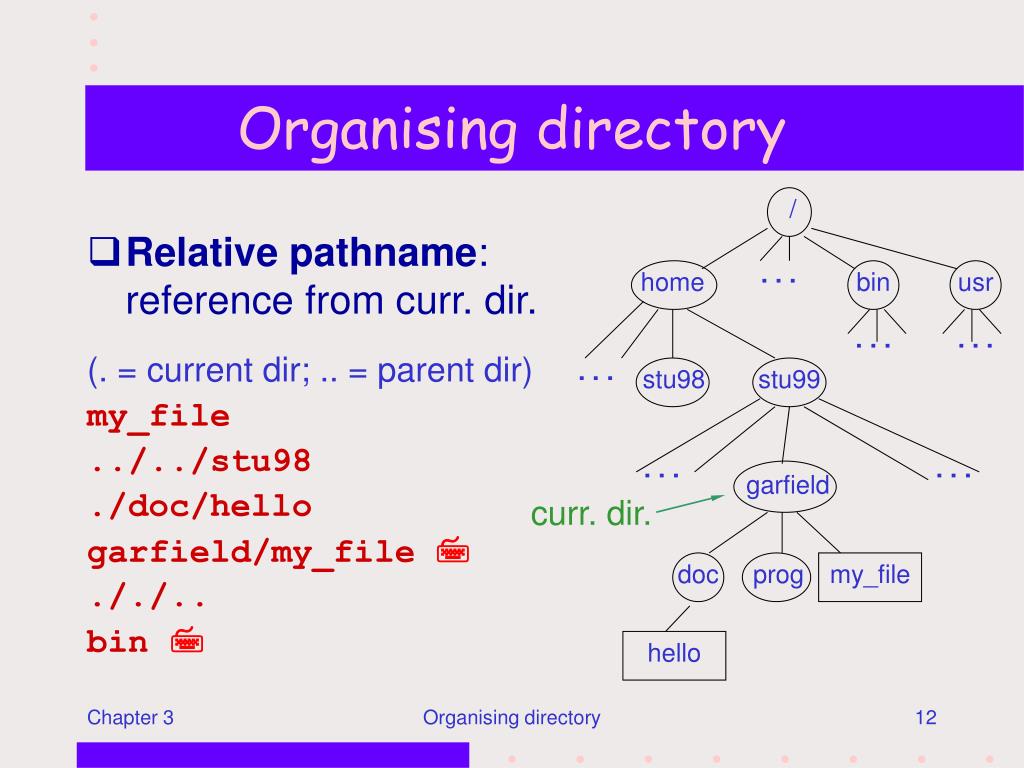Click the "garfield/my_file" path text
Image resolution: width=1024 pixels, height=768 pixels.
[x=251, y=554]
